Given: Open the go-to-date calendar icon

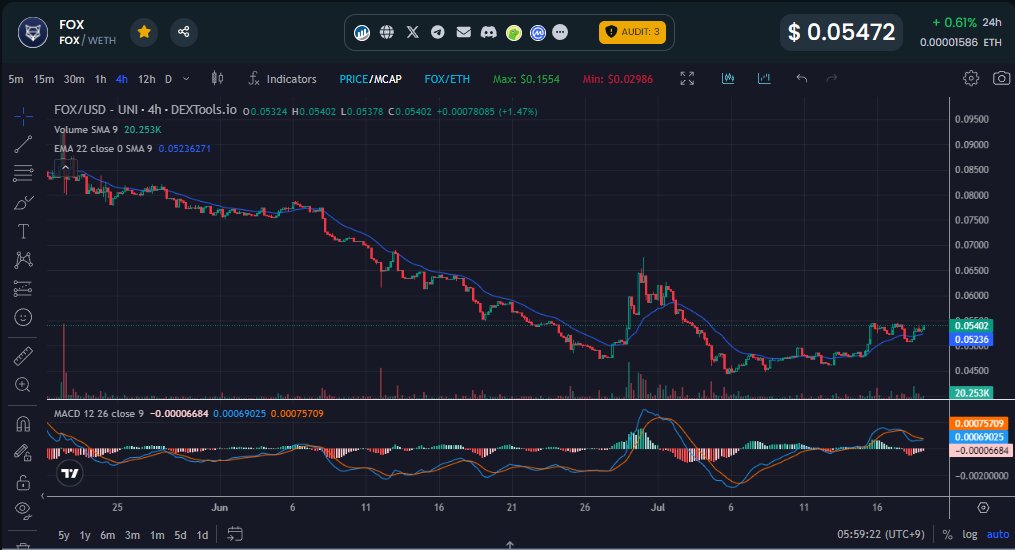Looking at the screenshot, I should click(235, 534).
